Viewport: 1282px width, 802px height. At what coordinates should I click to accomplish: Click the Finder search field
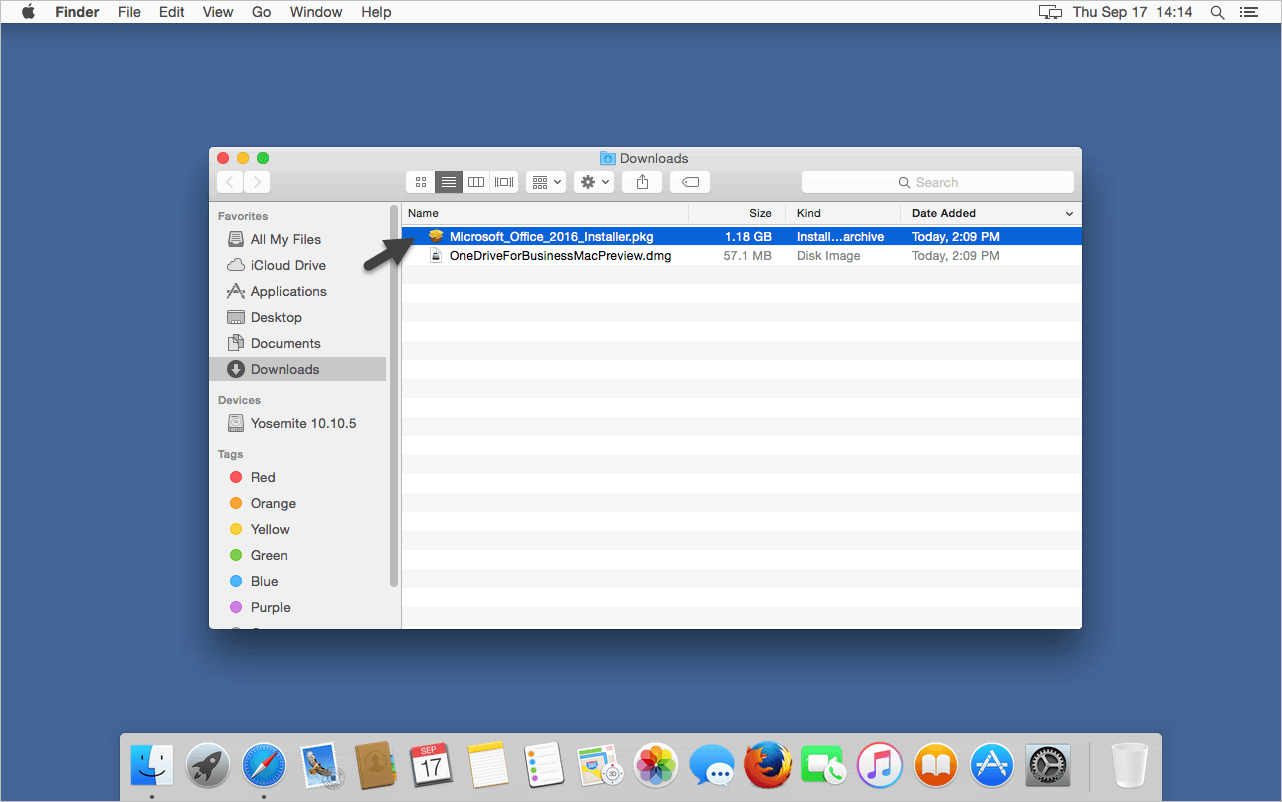(x=938, y=182)
